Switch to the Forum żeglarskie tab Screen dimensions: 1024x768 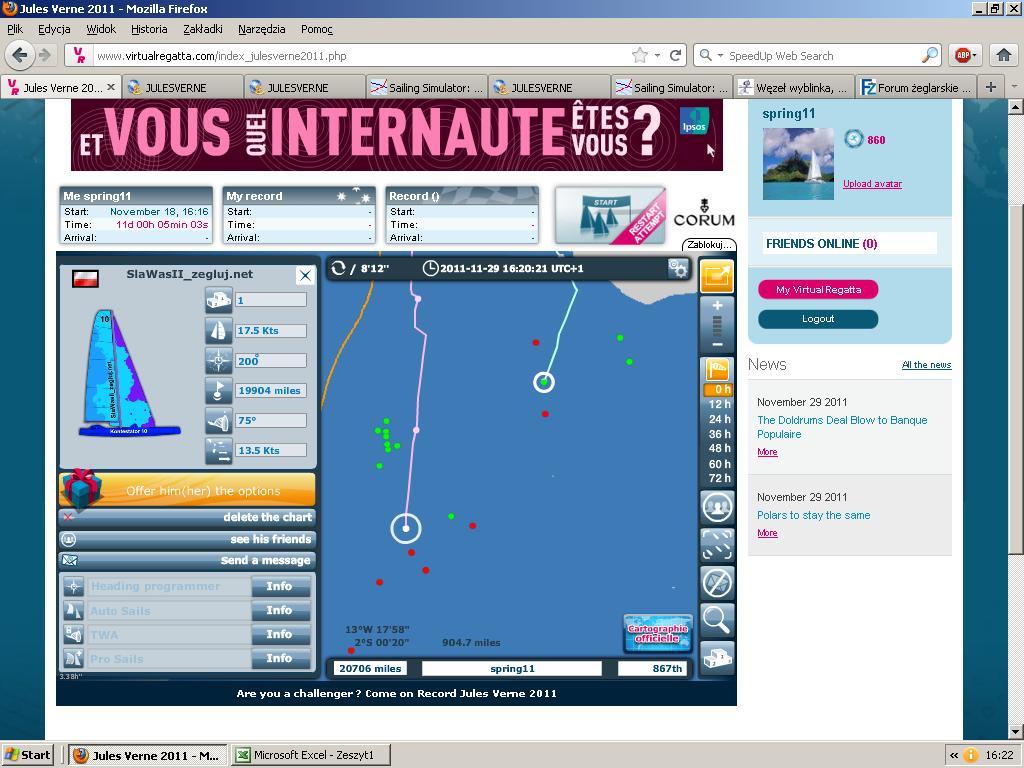tap(916, 88)
